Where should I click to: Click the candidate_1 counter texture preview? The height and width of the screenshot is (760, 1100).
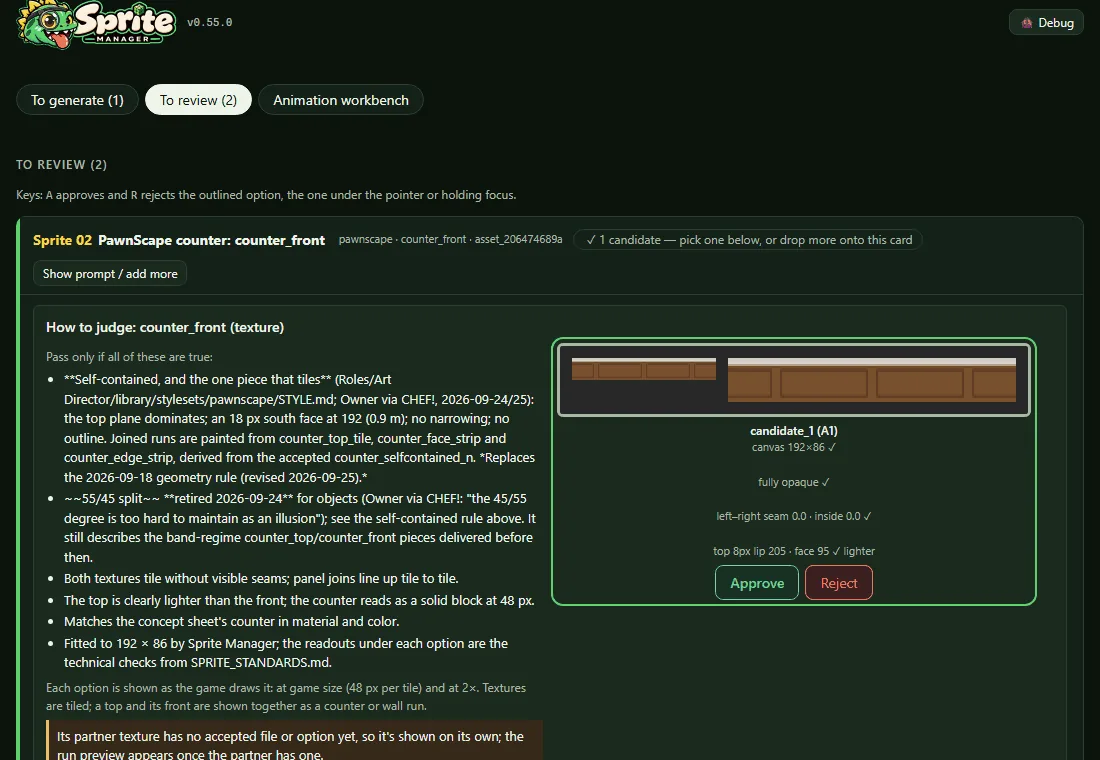point(793,380)
